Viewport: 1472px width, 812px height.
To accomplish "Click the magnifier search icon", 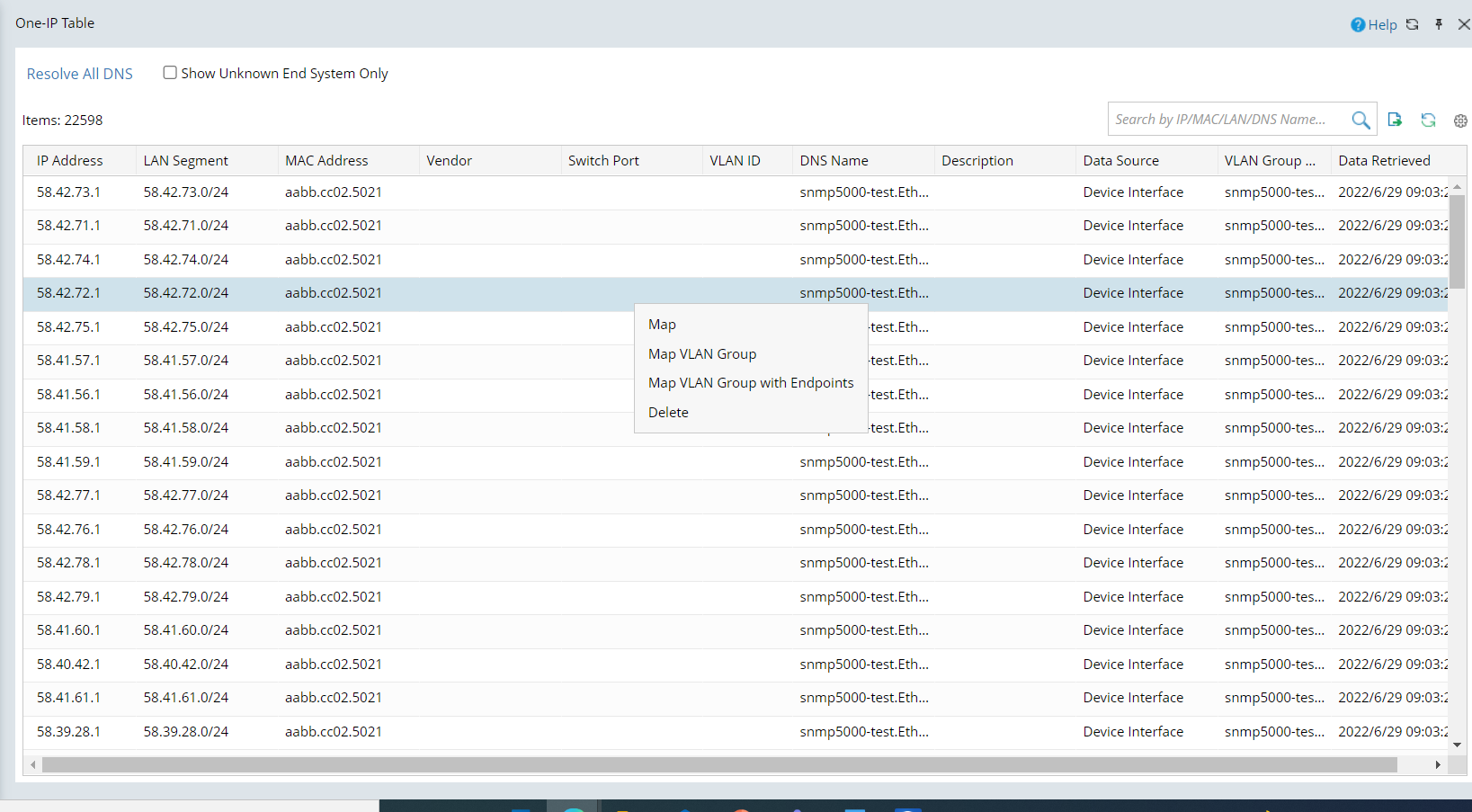I will [1360, 120].
